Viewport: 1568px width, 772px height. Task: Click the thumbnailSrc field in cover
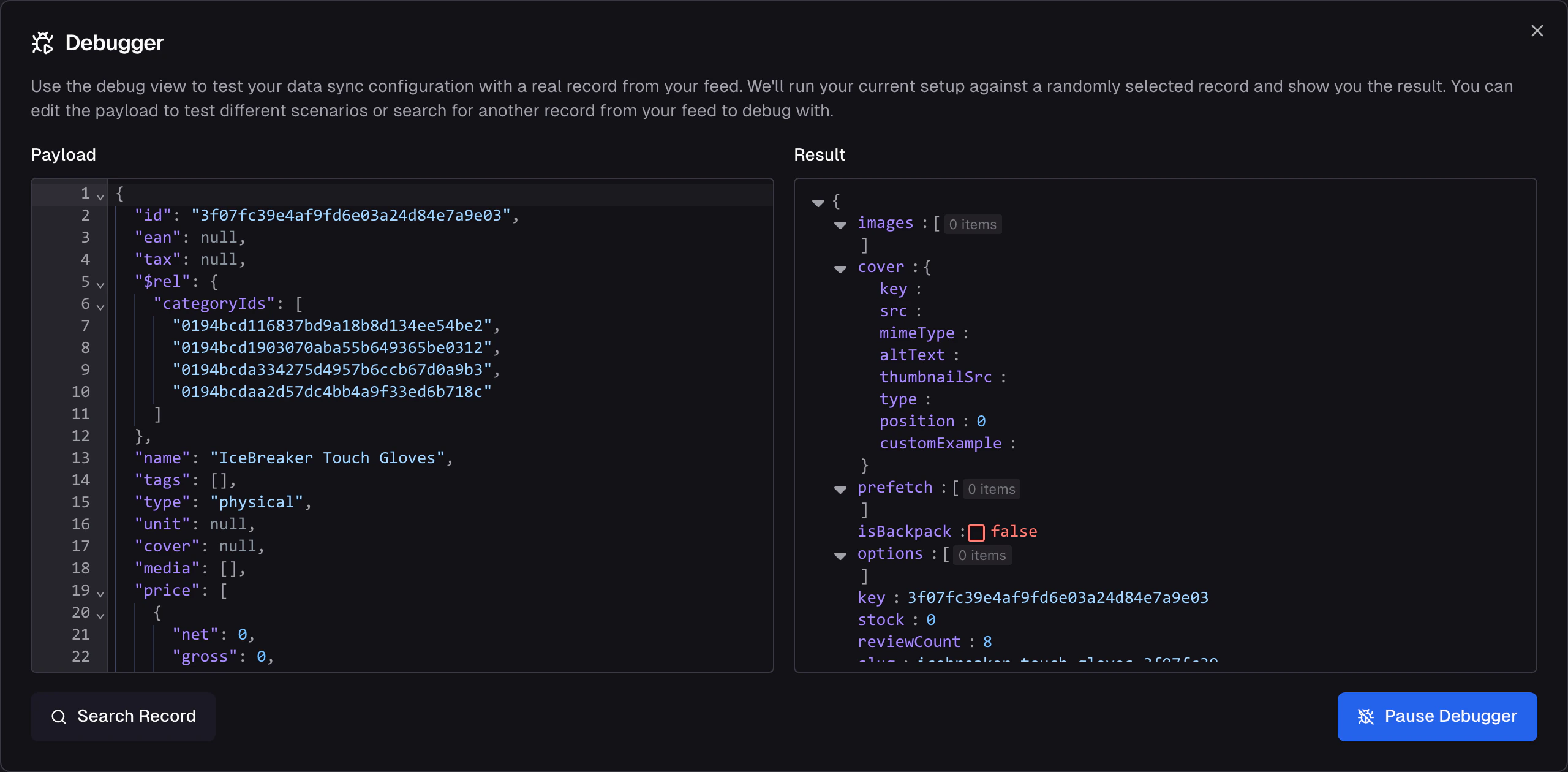pyautogui.click(x=935, y=377)
